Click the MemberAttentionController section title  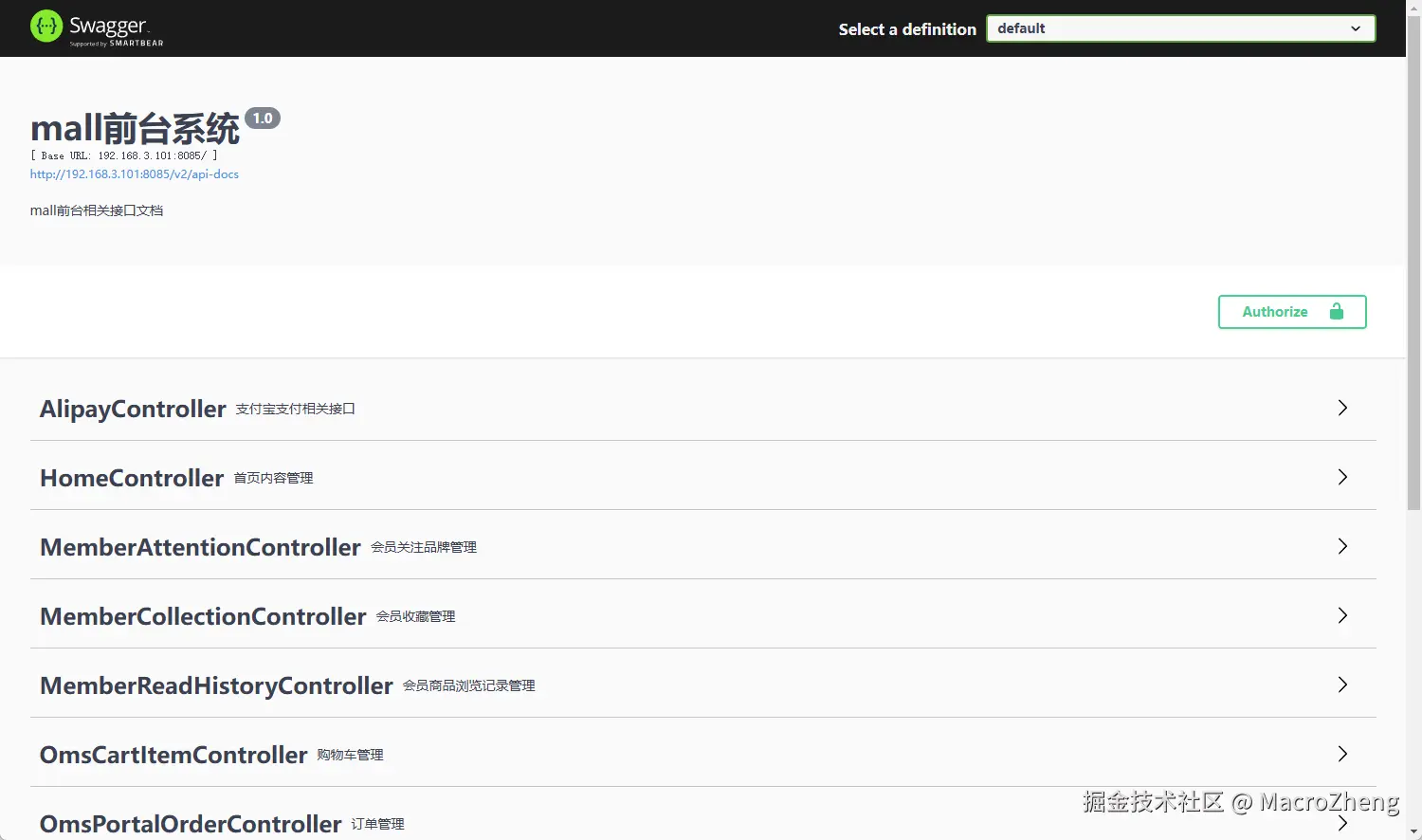[x=200, y=547]
